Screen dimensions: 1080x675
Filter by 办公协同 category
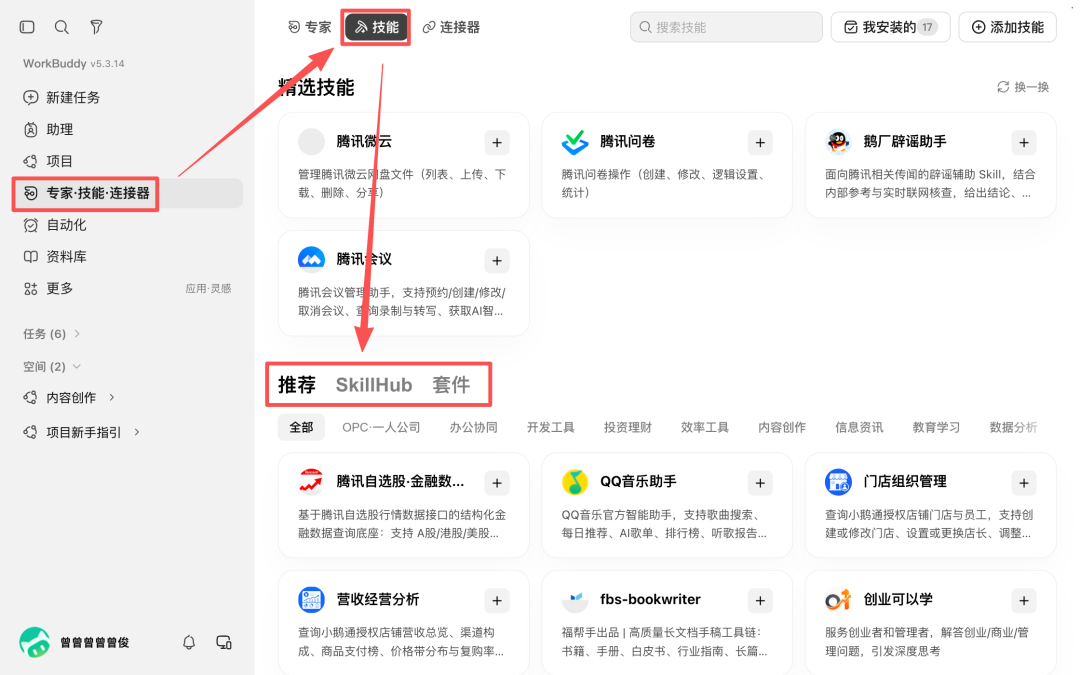(x=473, y=427)
